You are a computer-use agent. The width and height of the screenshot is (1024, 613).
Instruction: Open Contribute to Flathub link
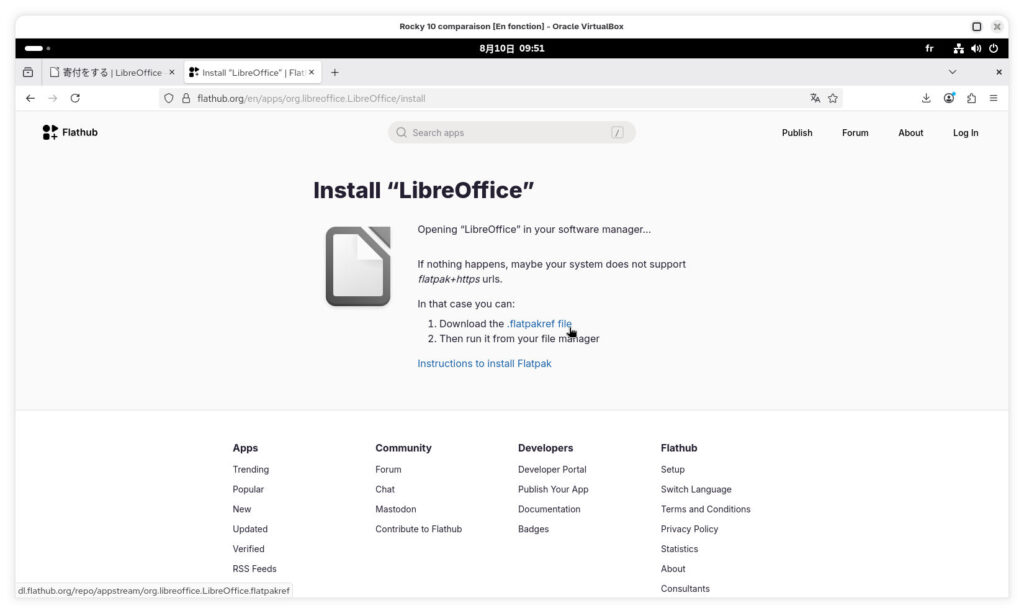418,529
